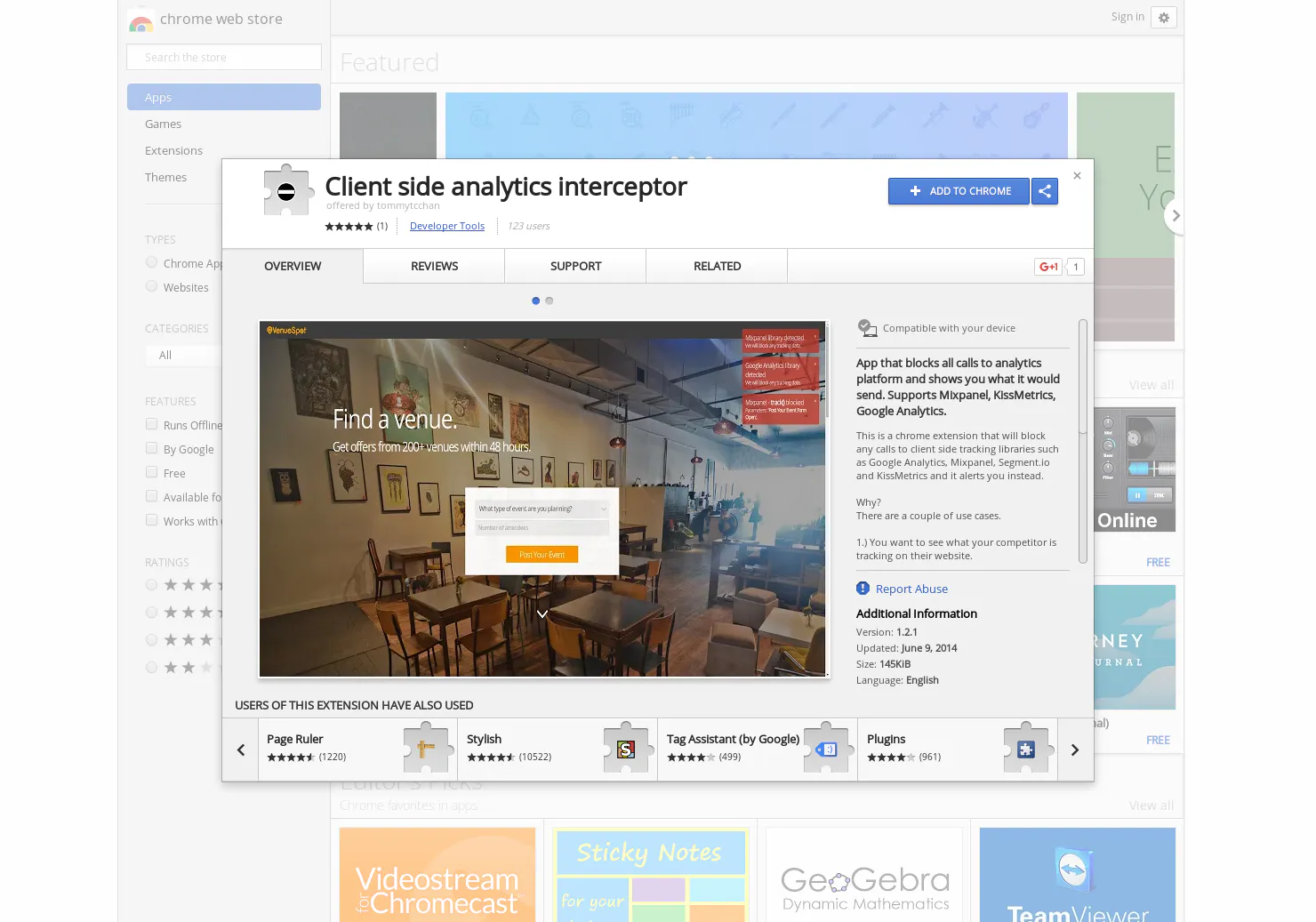The image size is (1316, 922).
Task: Click the '123 users' text
Action: point(529,226)
